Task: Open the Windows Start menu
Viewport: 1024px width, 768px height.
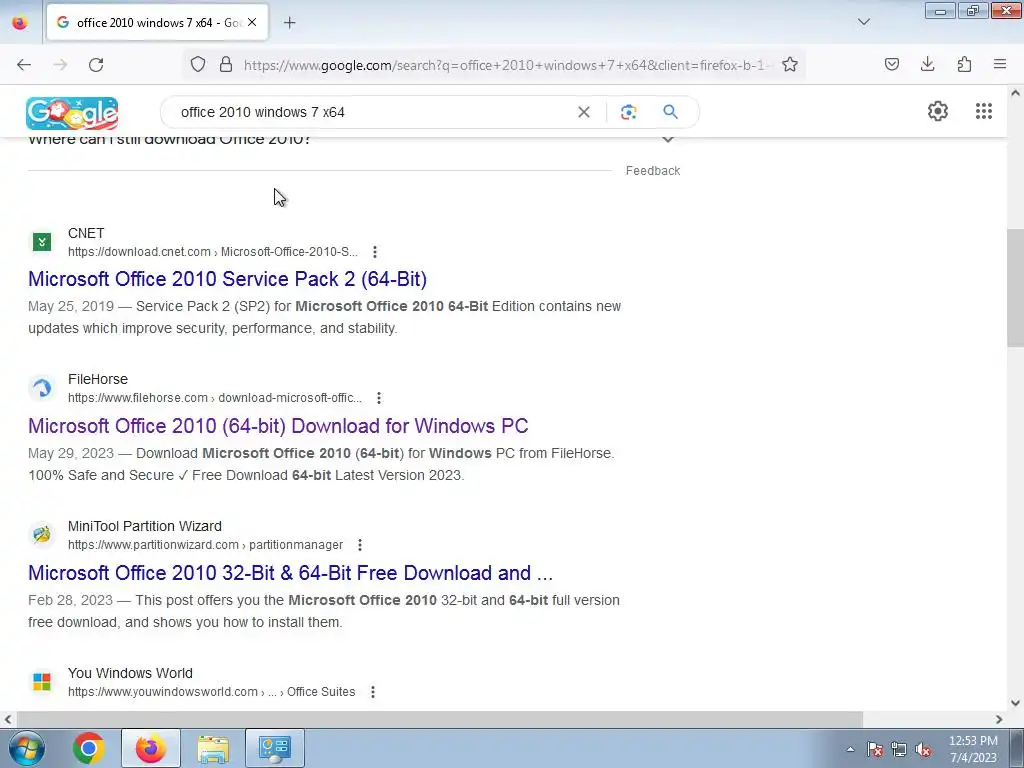Action: coord(27,748)
